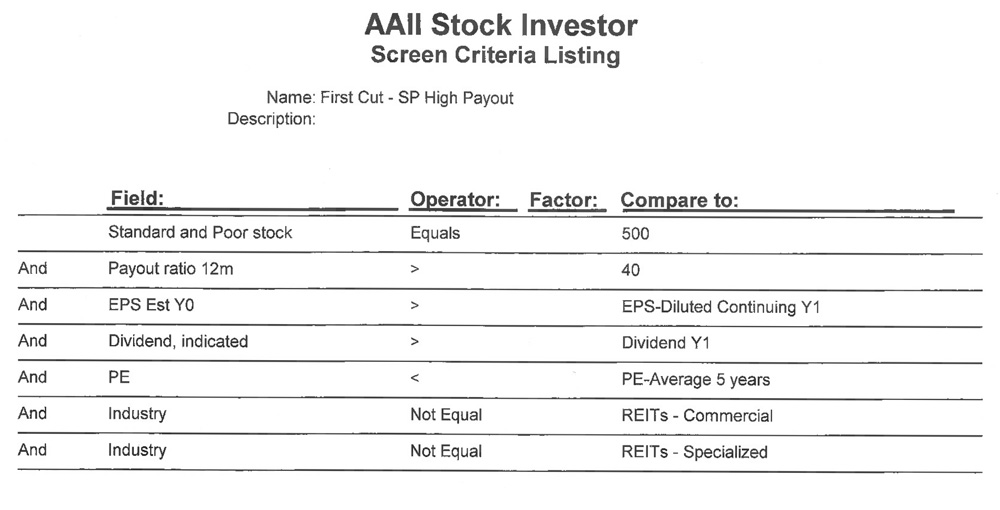
Task: Click the Name: First Cut - SP High Payout text
Action: tap(390, 98)
